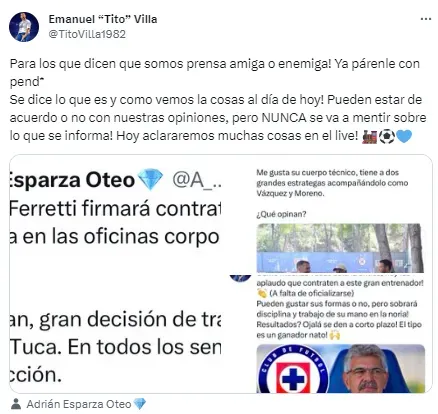Open the training ground photo thumbnail
Viewport: 438px width, 414px height.
pyautogui.click(x=340, y=248)
